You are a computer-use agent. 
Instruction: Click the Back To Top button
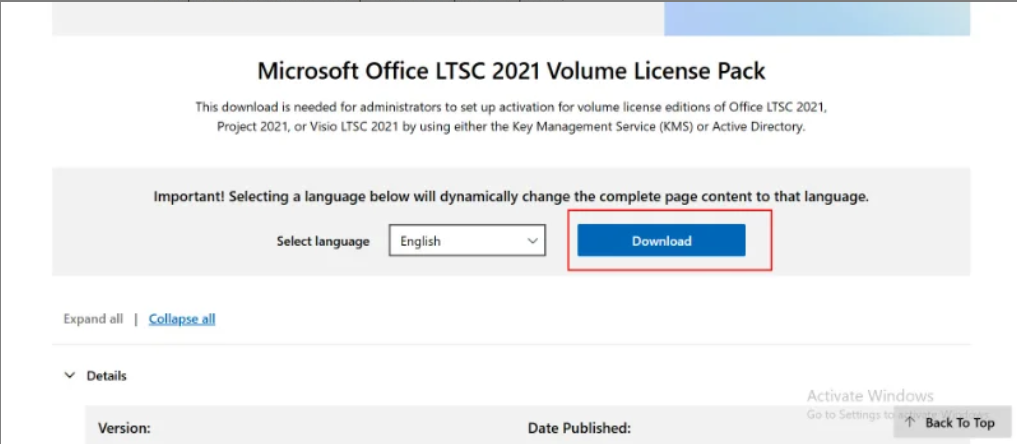(x=951, y=423)
